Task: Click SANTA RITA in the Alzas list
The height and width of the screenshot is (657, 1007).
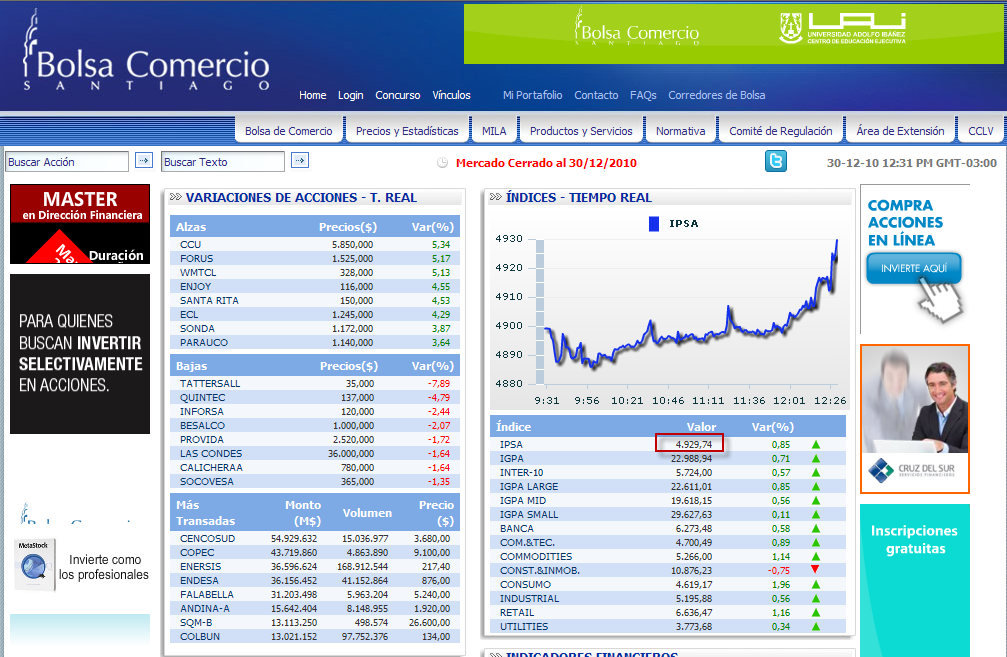Action: point(209,301)
